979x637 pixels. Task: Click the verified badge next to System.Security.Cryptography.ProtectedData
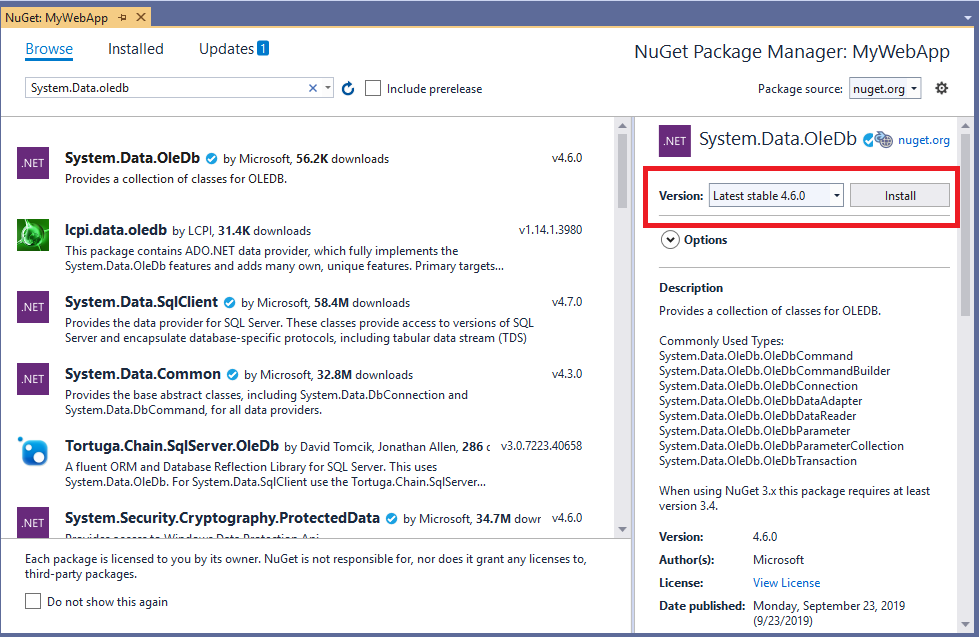[x=391, y=518]
